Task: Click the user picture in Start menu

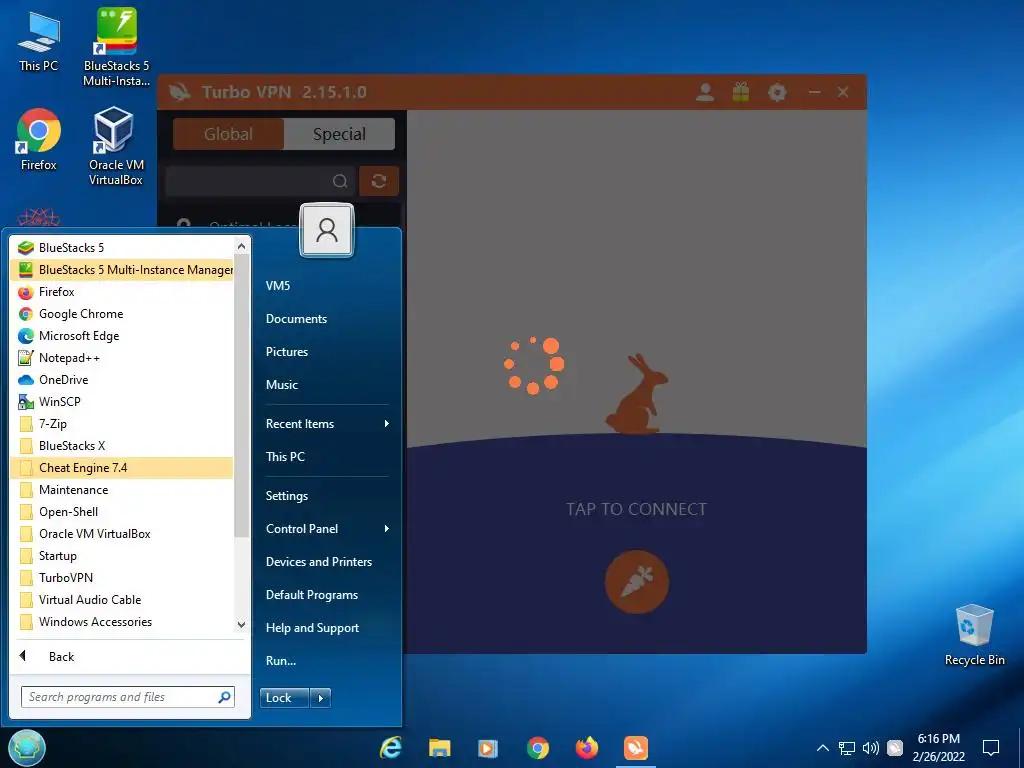Action: [x=327, y=230]
